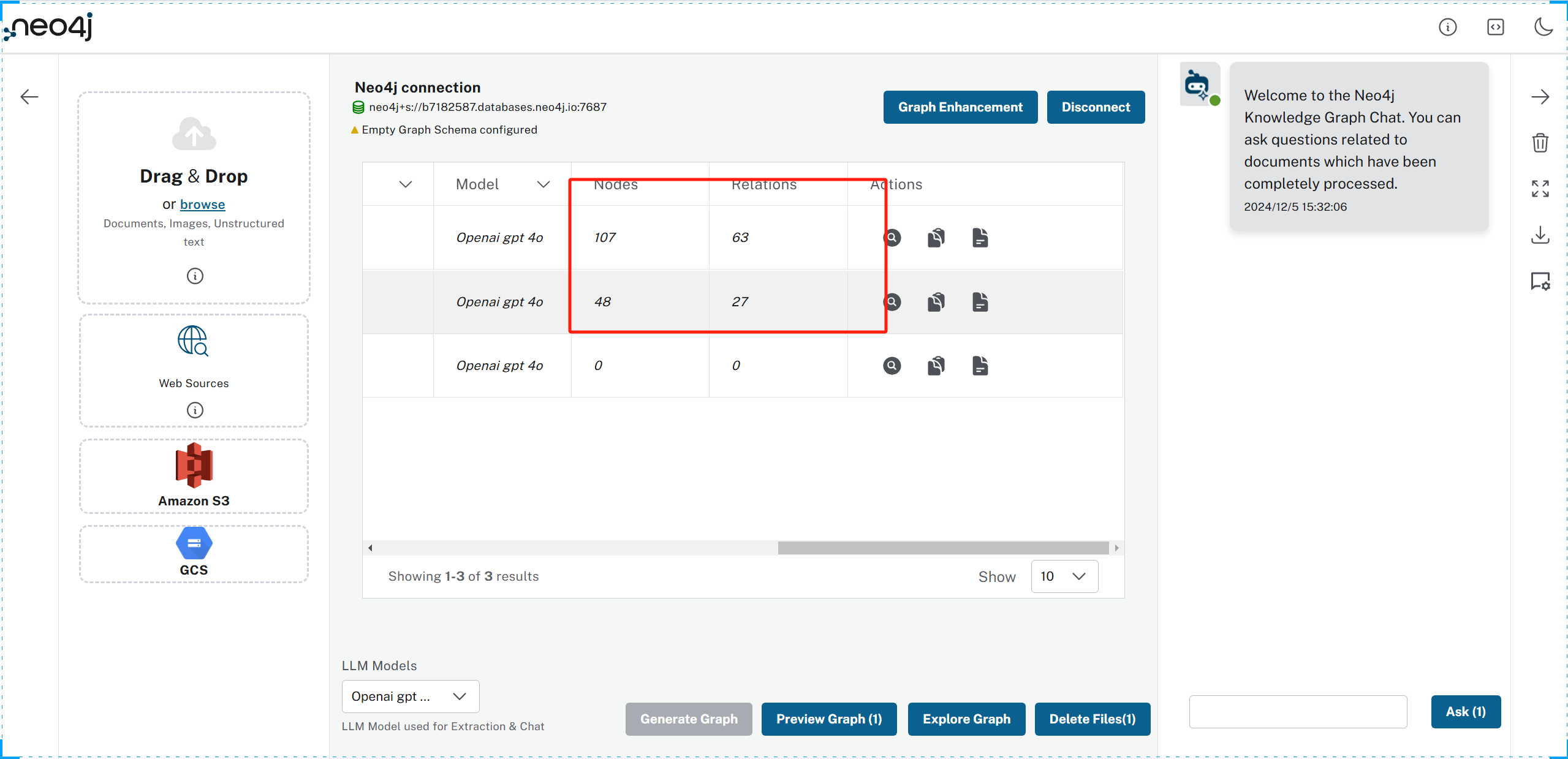The image size is (1568, 759).
Task: Click the trash icon to clear chat
Action: pos(1540,143)
